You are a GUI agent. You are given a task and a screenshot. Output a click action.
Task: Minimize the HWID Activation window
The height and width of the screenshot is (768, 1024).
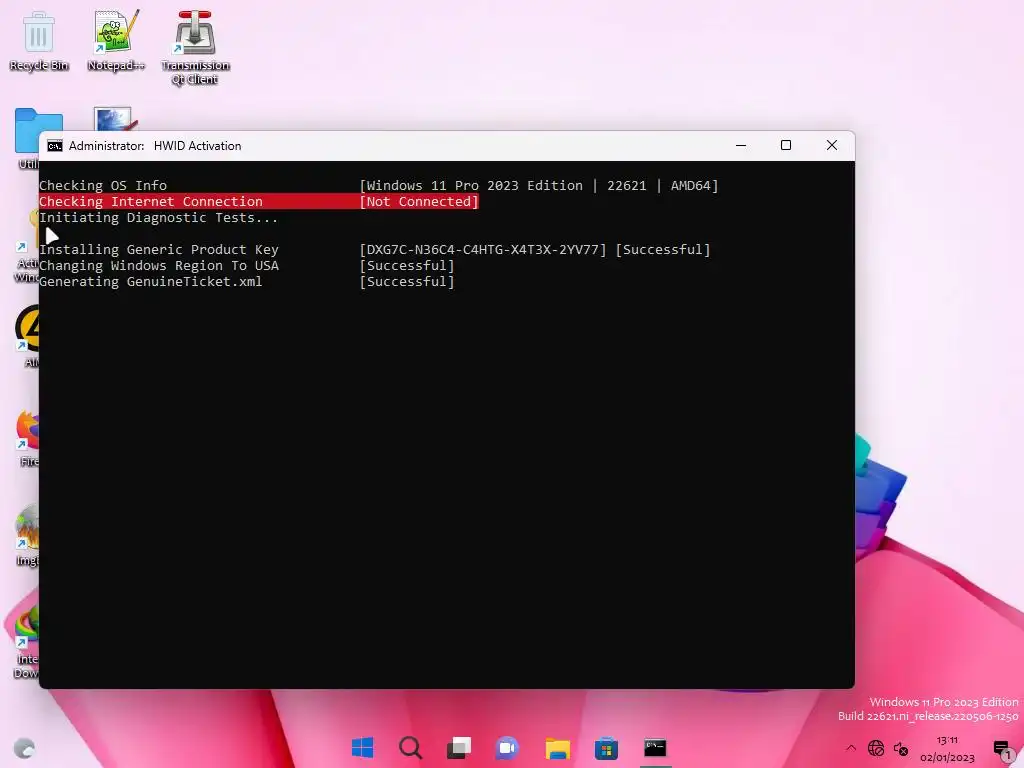click(x=741, y=146)
